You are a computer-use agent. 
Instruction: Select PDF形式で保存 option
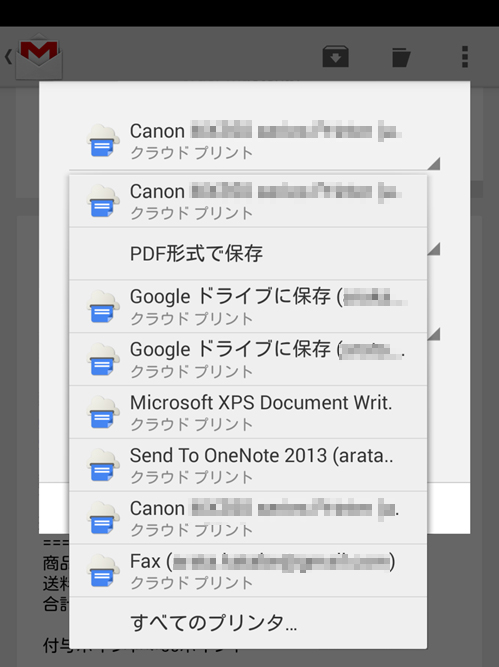(248, 254)
